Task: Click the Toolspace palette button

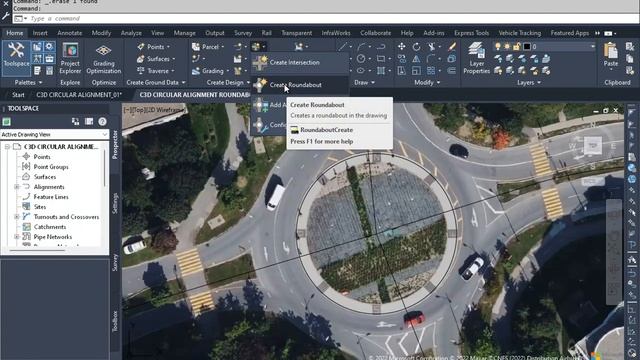Action: tap(16, 57)
